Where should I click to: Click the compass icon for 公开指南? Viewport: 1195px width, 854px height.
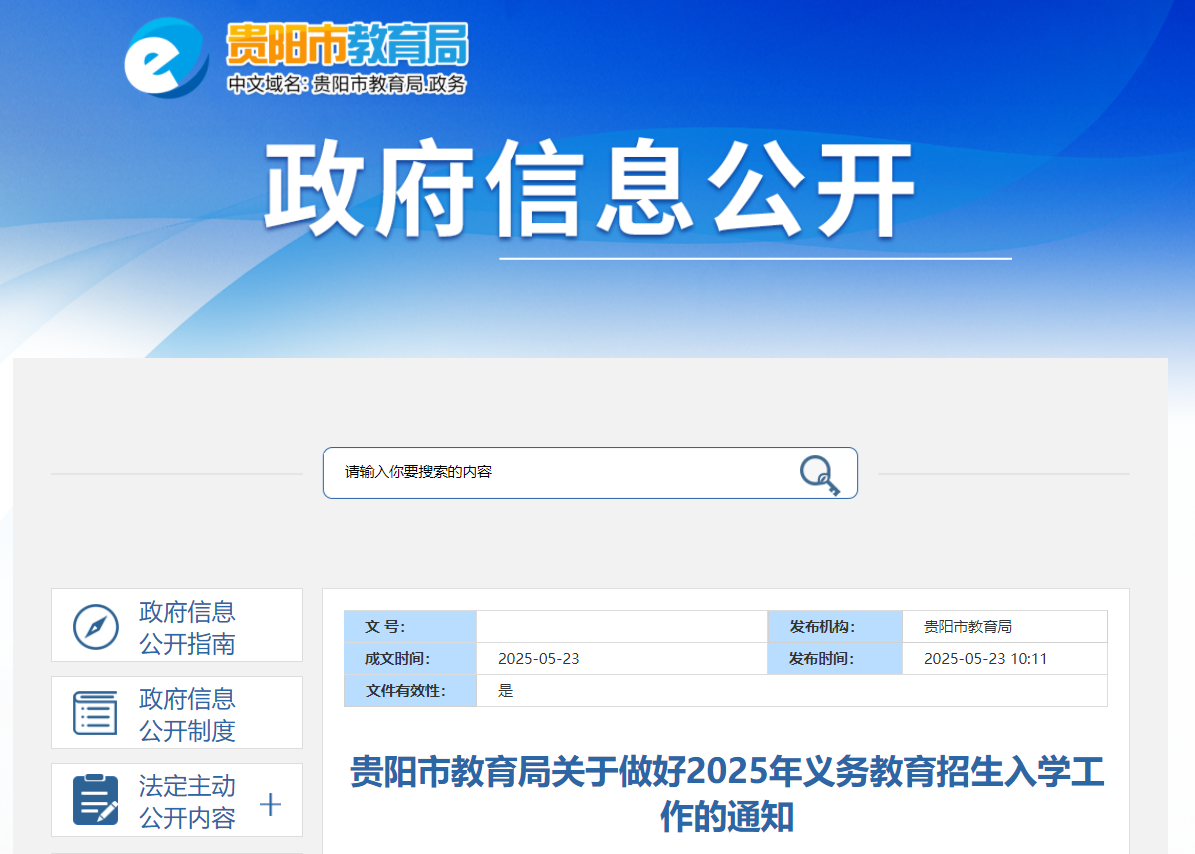pyautogui.click(x=96, y=627)
